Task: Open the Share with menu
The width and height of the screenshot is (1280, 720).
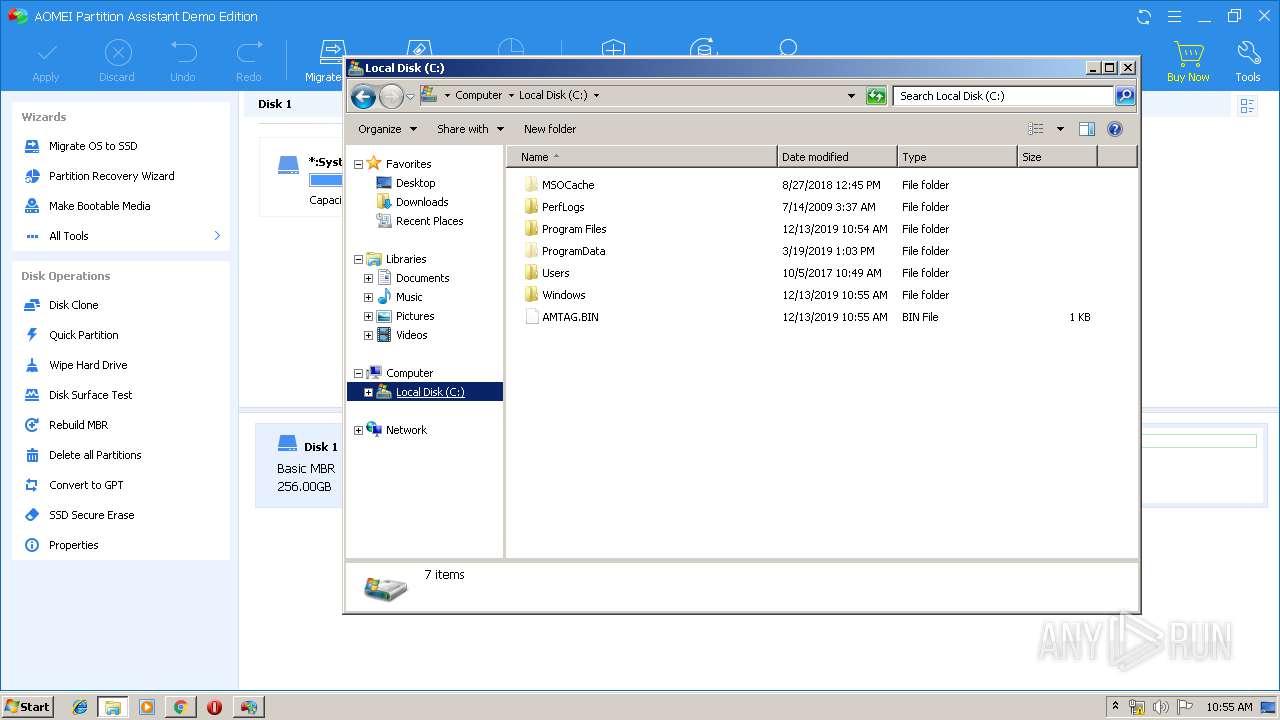Action: point(470,129)
